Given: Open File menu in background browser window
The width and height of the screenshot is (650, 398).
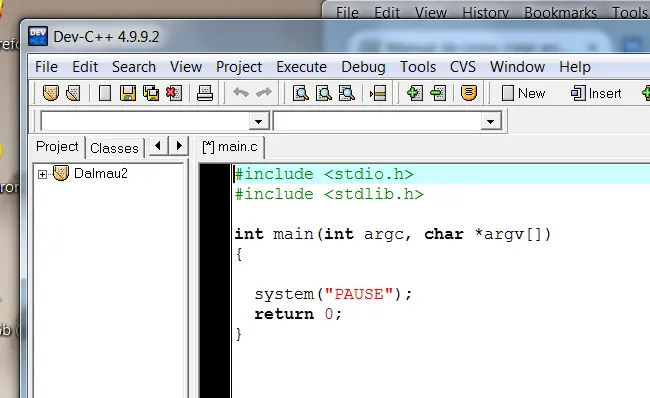Looking at the screenshot, I should pos(347,13).
